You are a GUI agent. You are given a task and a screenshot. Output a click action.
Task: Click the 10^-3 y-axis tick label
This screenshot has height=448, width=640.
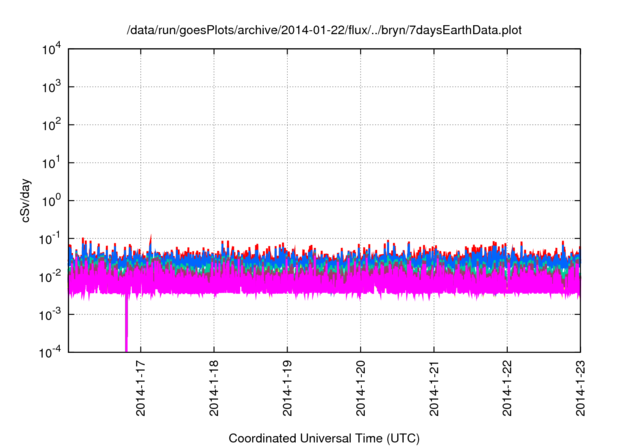coord(50,314)
